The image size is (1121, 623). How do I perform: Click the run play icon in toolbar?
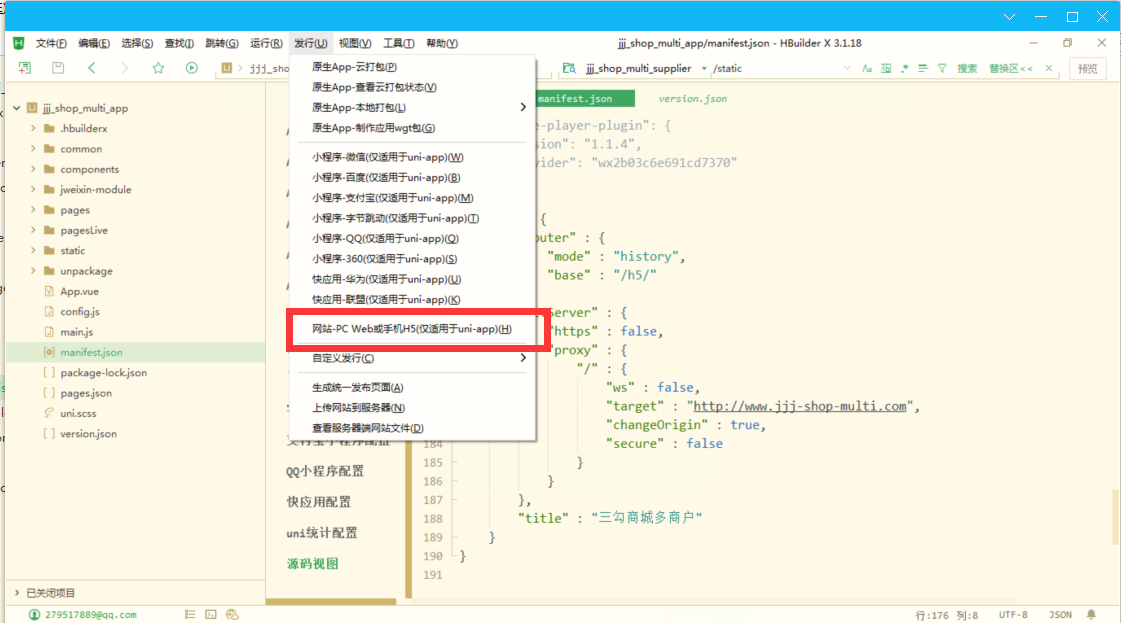pos(192,68)
